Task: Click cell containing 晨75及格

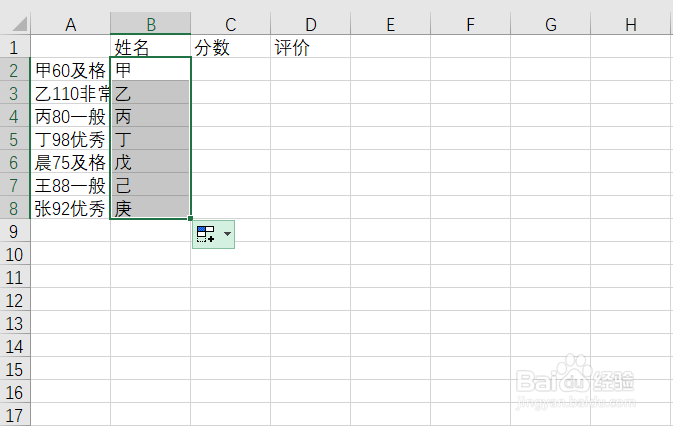Action: pos(70,162)
